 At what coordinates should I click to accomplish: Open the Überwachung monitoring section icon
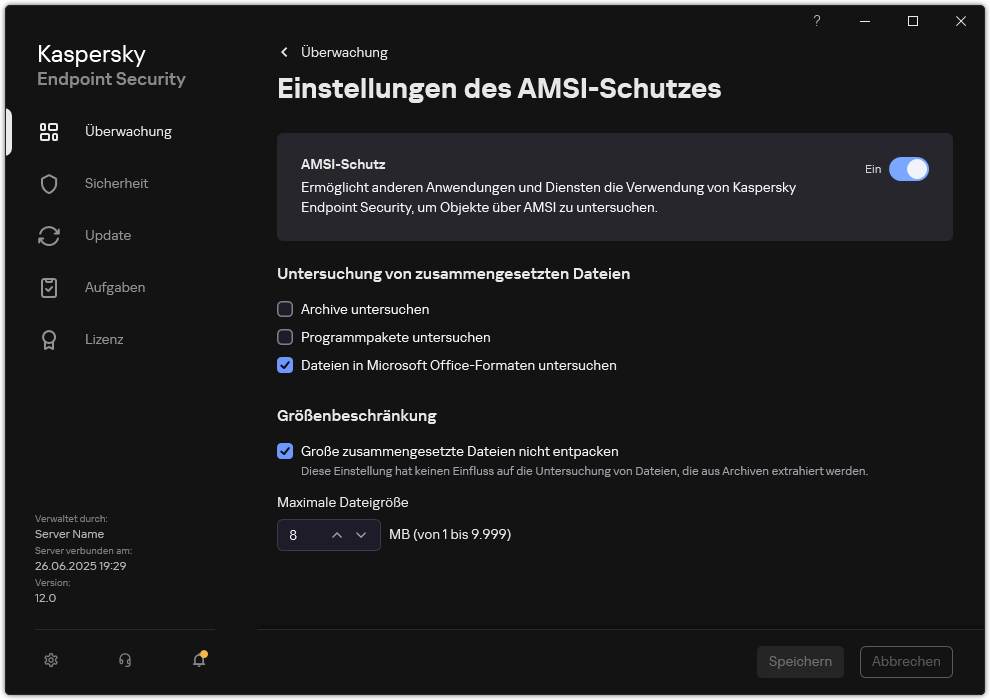[49, 131]
